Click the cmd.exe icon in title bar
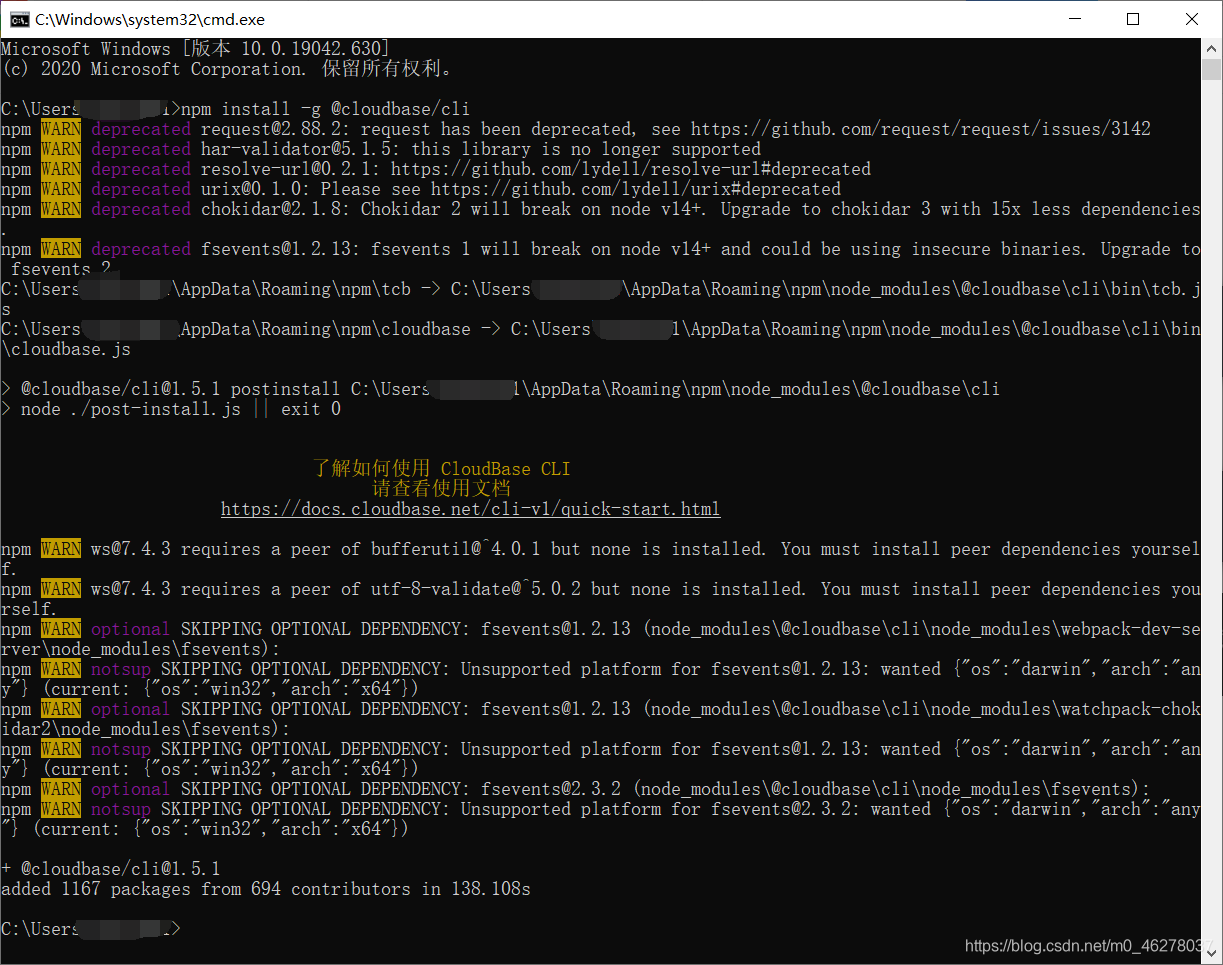The image size is (1223, 965). [x=19, y=19]
